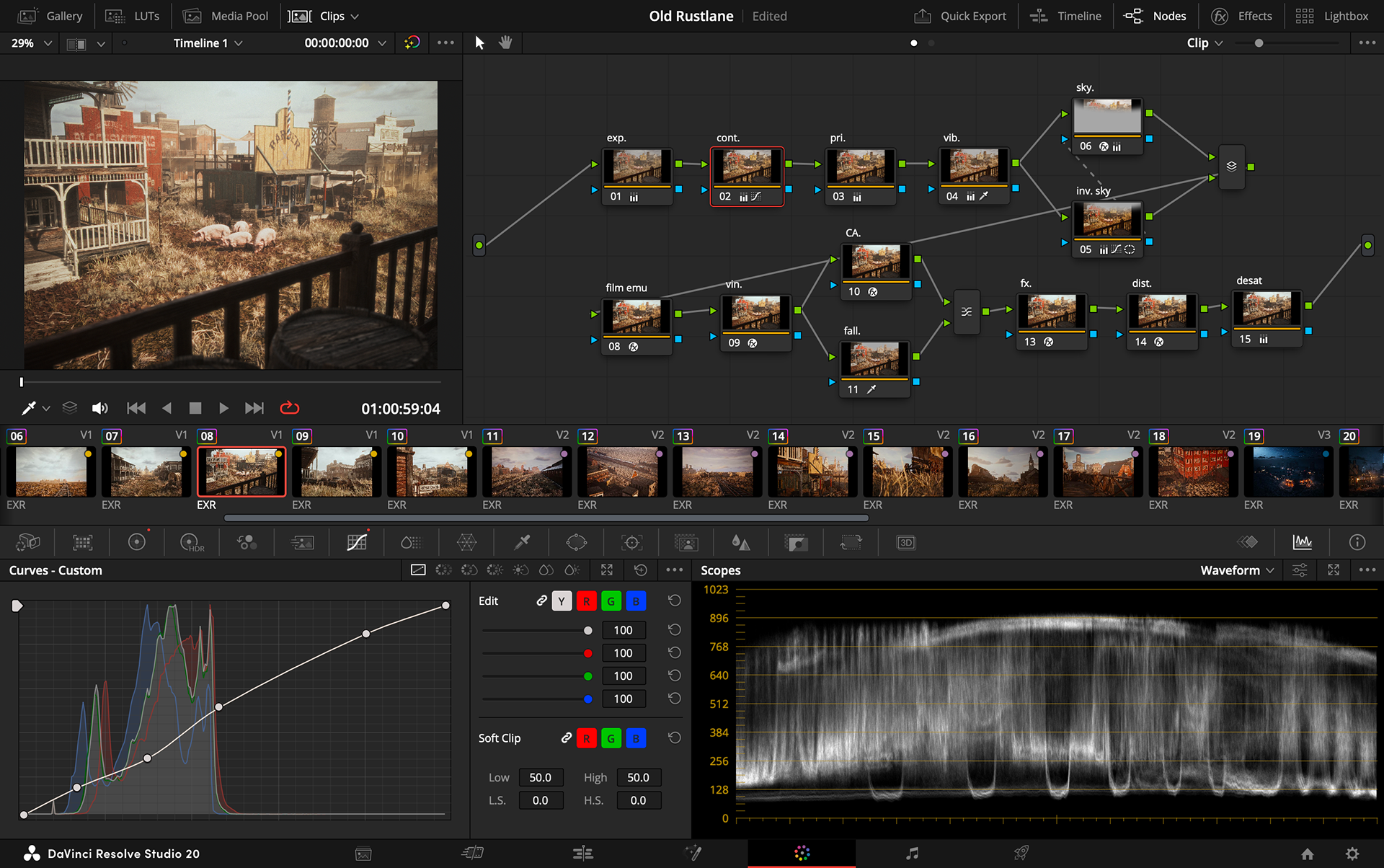Expand the Waveform scope type dropdown
Image resolution: width=1384 pixels, height=868 pixels.
coord(1237,570)
